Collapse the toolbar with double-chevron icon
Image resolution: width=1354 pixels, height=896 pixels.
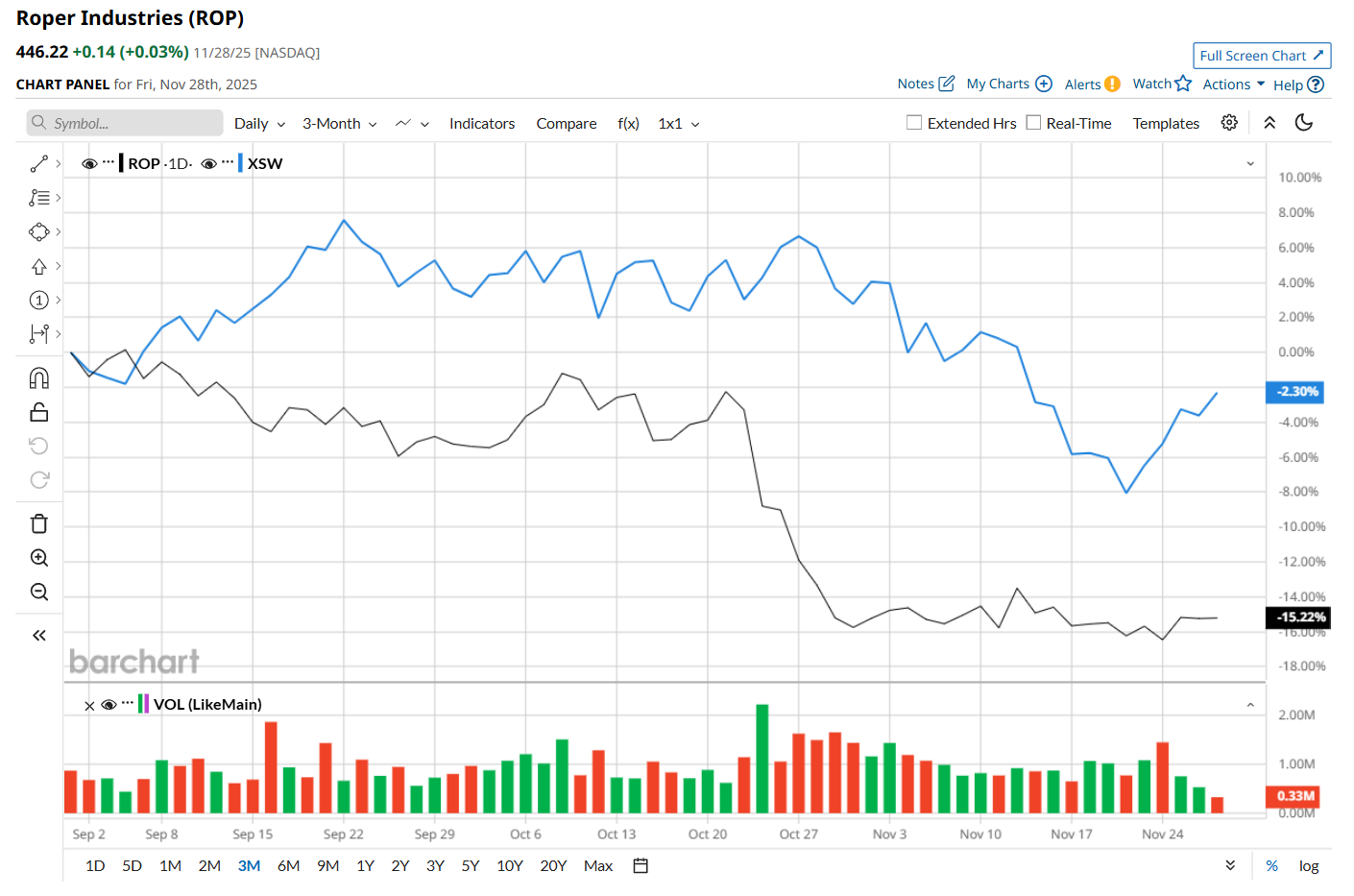(1269, 123)
